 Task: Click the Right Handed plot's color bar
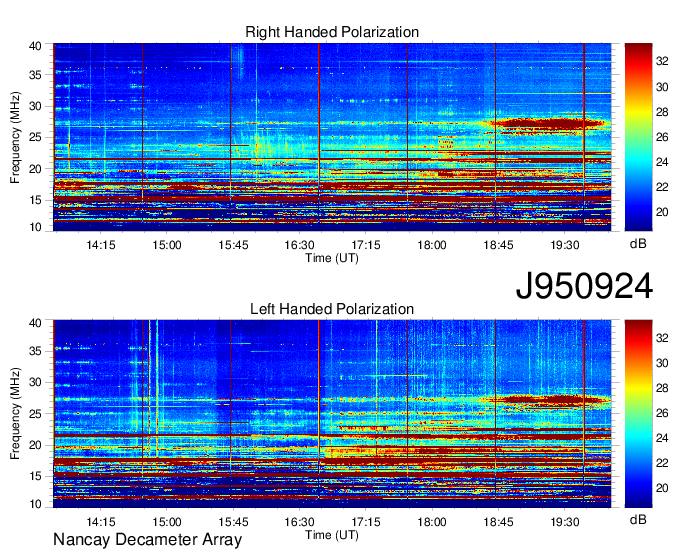tap(638, 137)
